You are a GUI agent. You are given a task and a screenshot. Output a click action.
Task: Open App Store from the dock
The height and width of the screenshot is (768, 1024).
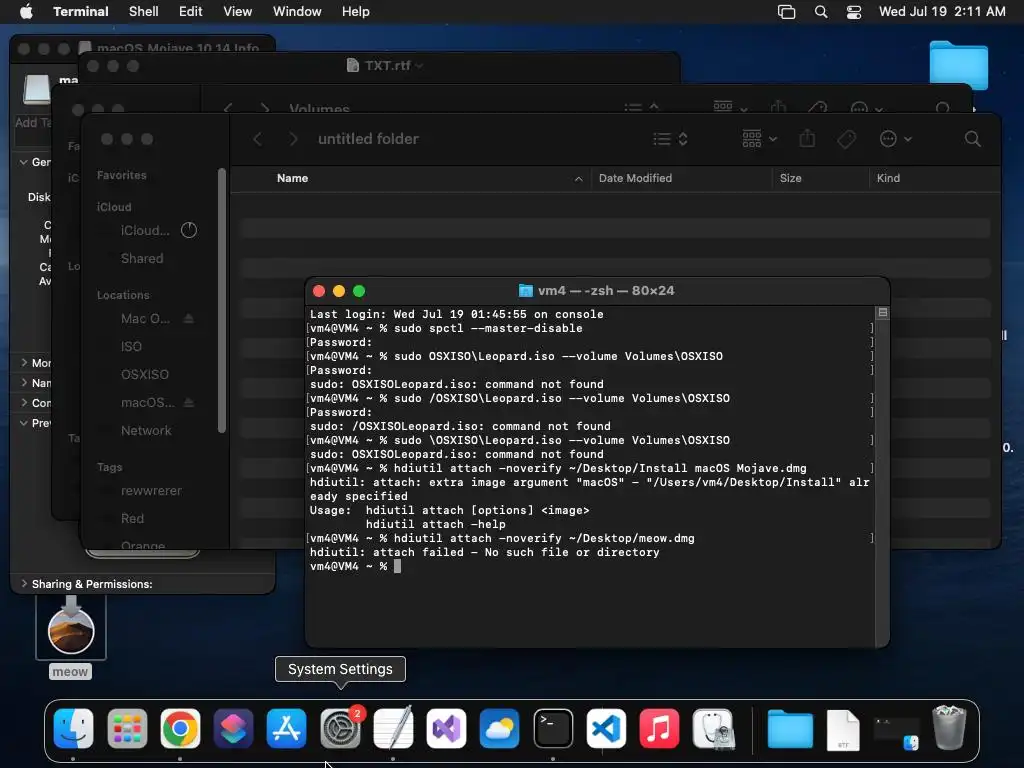tap(287, 728)
